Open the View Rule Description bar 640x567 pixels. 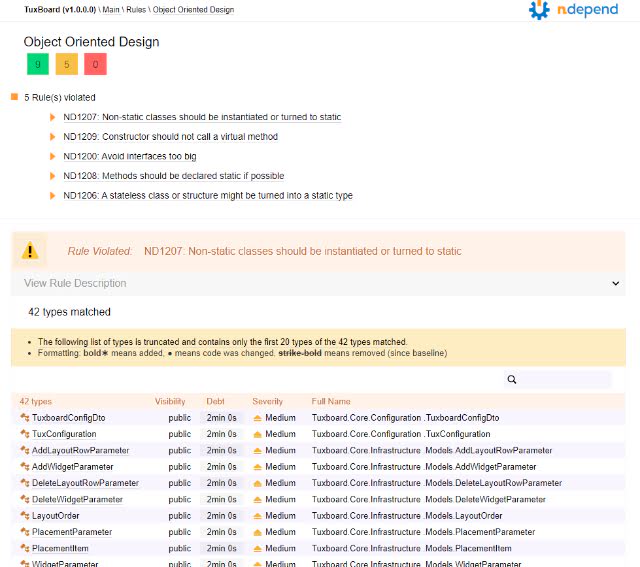tap(318, 283)
